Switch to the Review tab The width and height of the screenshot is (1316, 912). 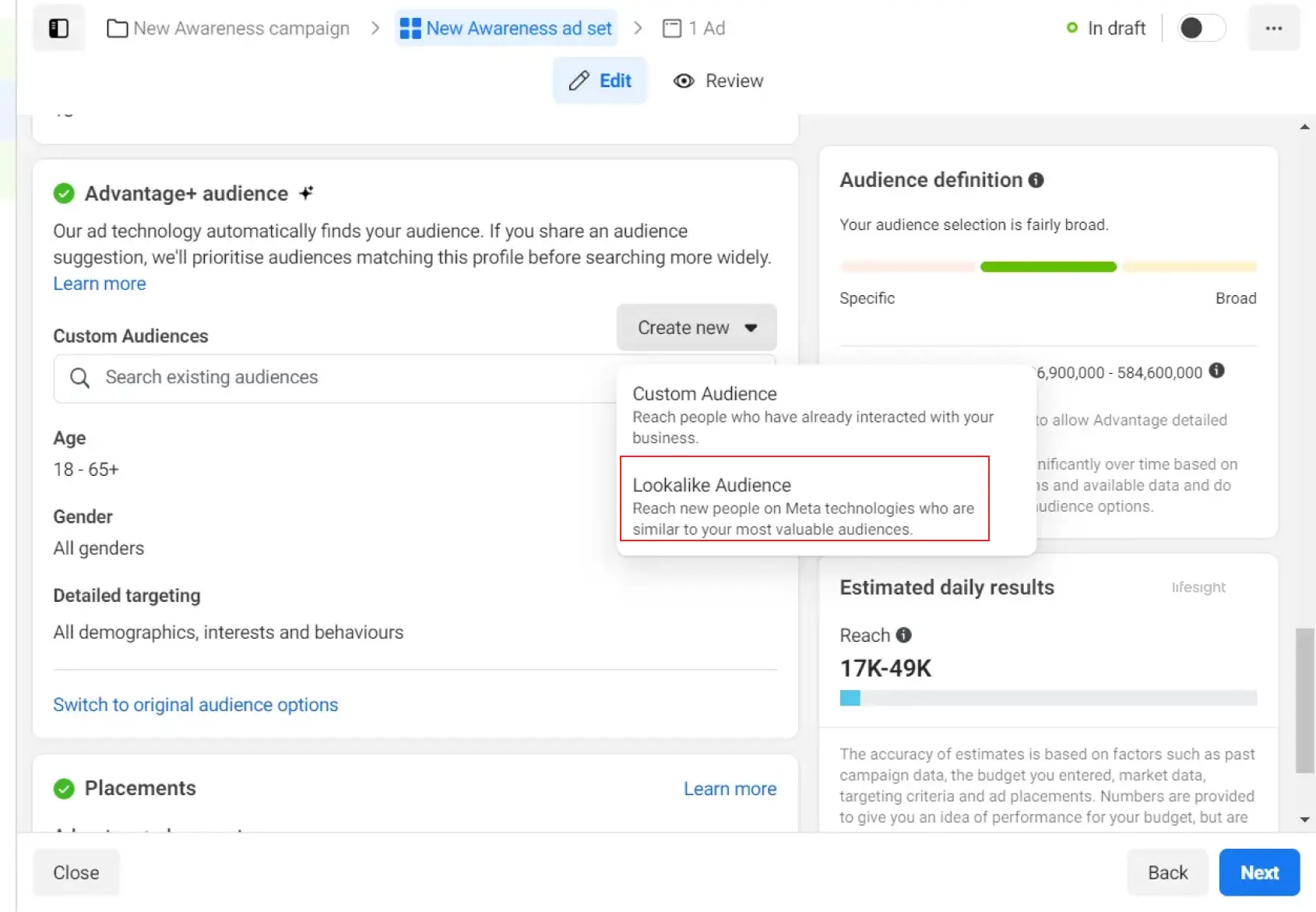[718, 81]
